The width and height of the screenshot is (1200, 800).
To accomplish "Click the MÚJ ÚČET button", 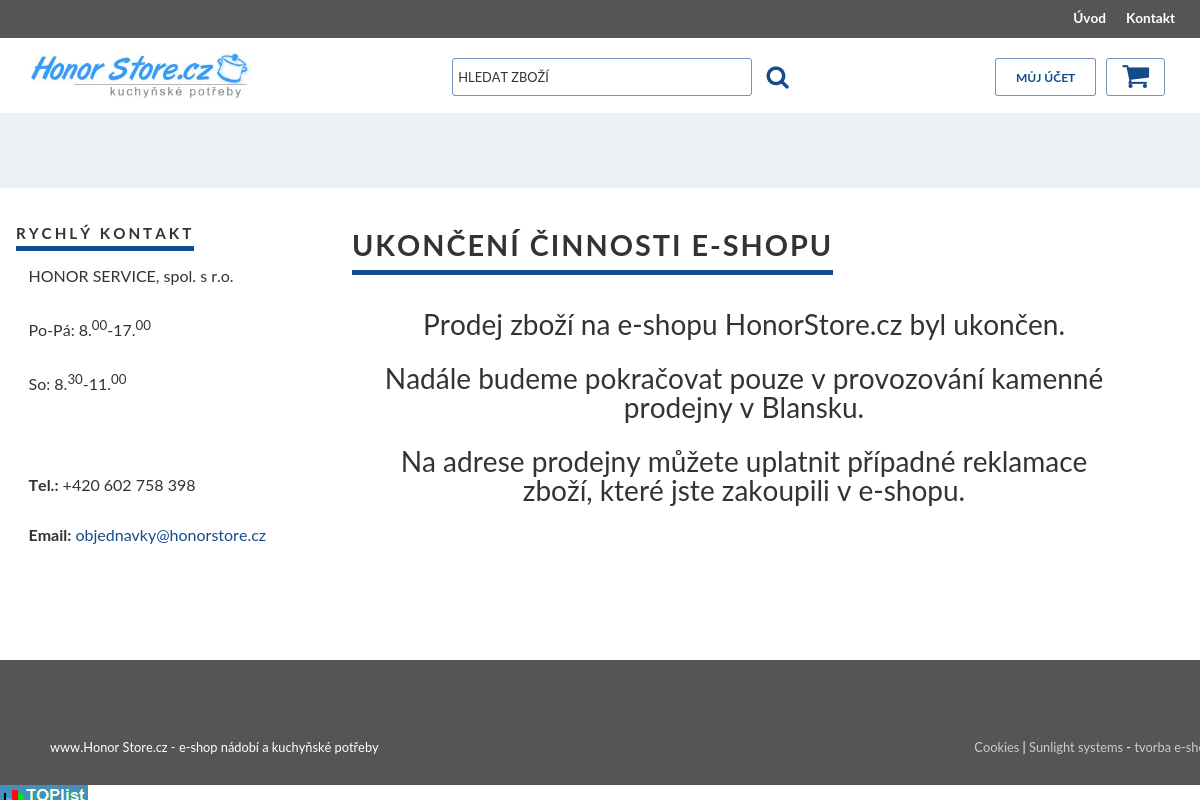I will coord(1045,76).
